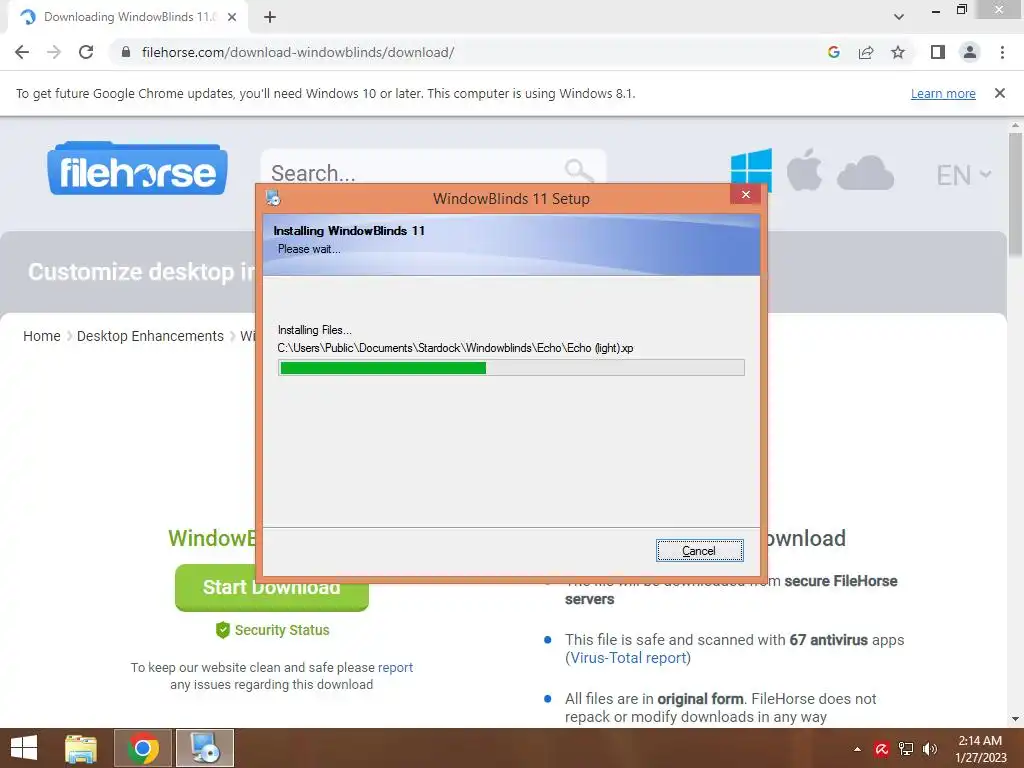This screenshot has height=768, width=1024.
Task: Close the Downloading WindowBlinds tab
Action: 232,17
